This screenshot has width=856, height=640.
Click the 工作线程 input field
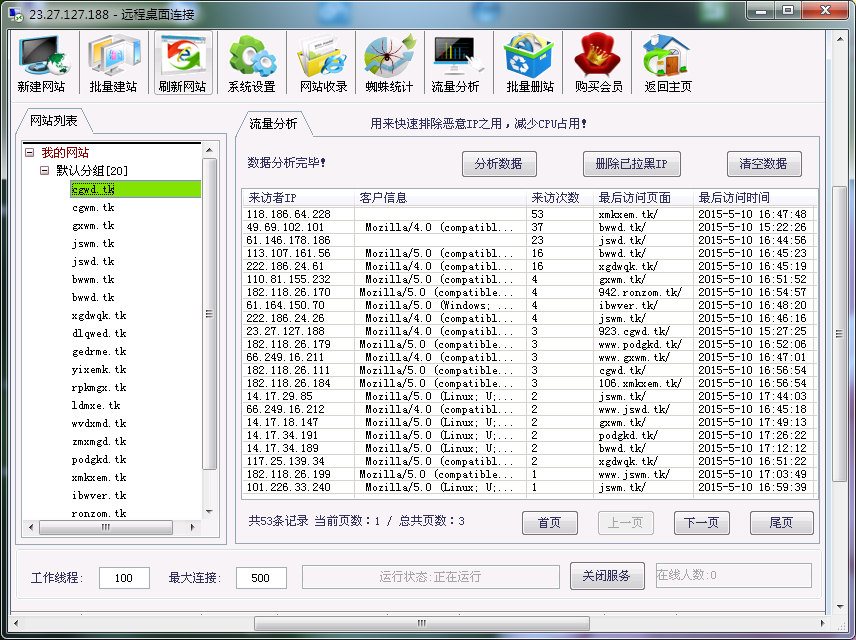(124, 578)
